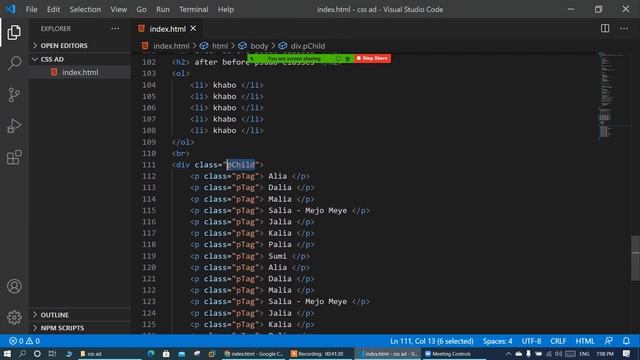Open Windows taskbar search
Image resolution: width=640 pixels, height=360 pixels.
[x=22, y=353]
